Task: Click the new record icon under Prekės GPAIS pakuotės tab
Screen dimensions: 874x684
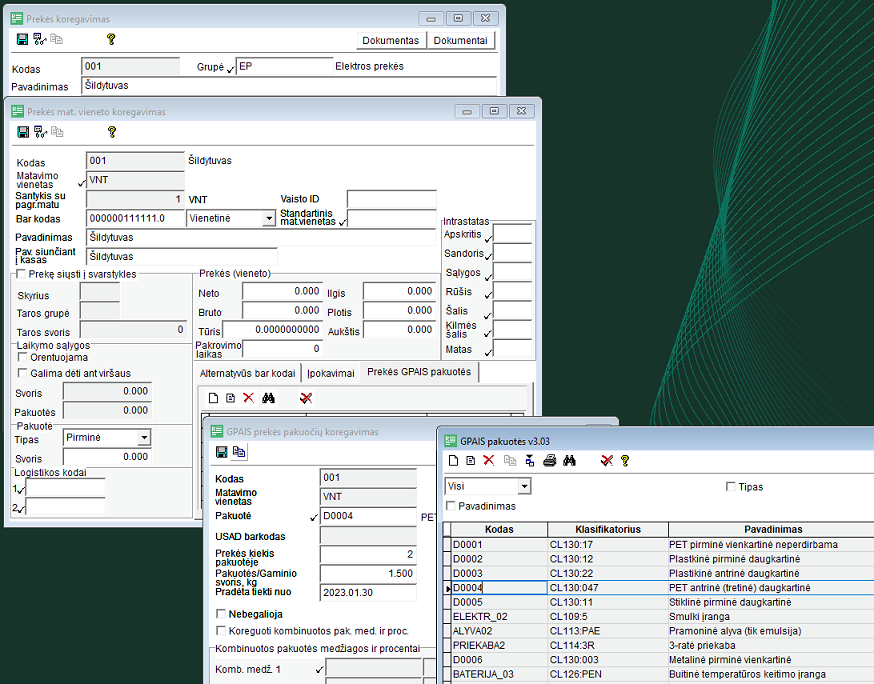Action: [x=213, y=398]
